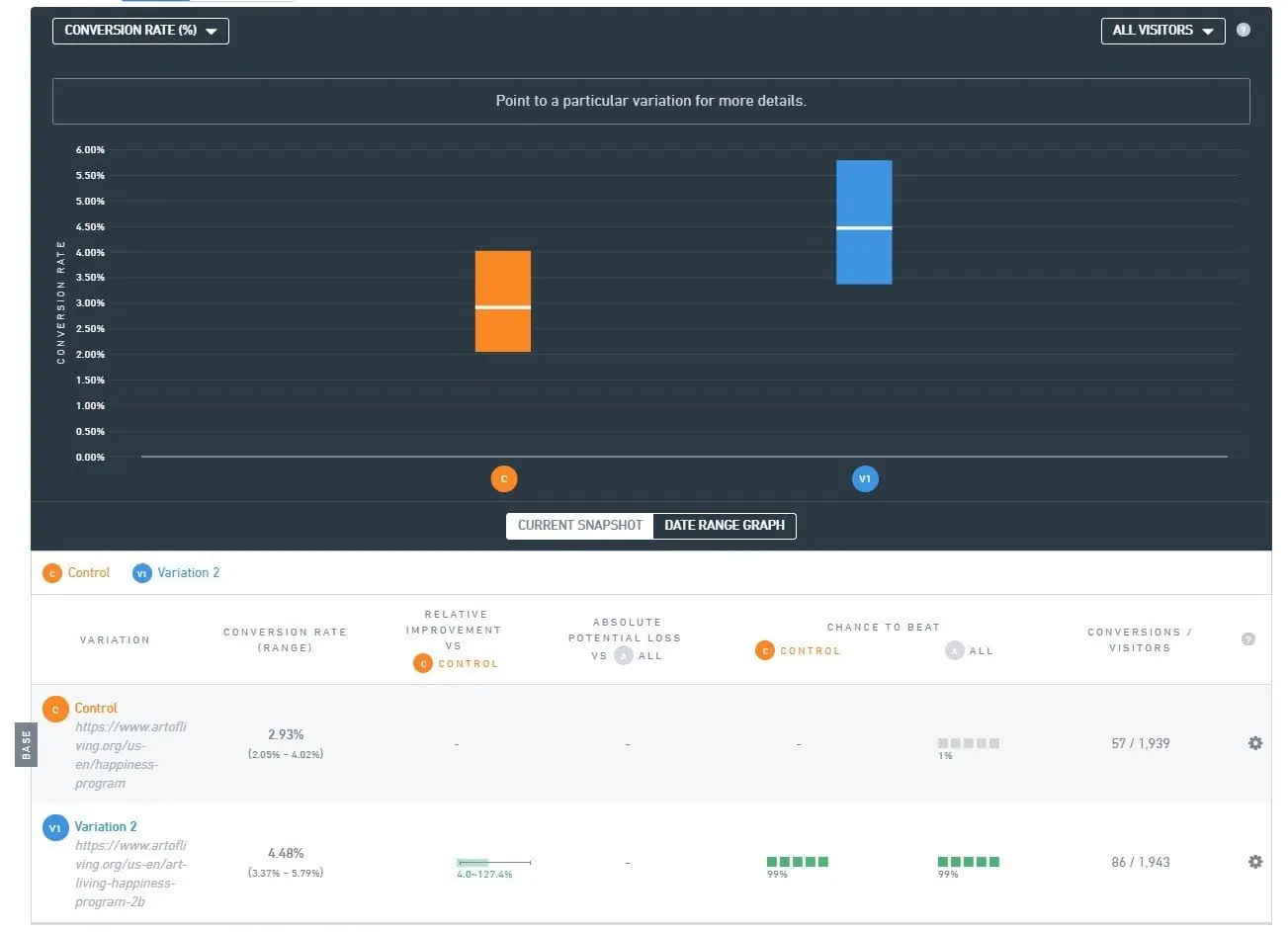The height and width of the screenshot is (932, 1288).
Task: Click the Control icon under Chance to Beat
Action: click(765, 650)
